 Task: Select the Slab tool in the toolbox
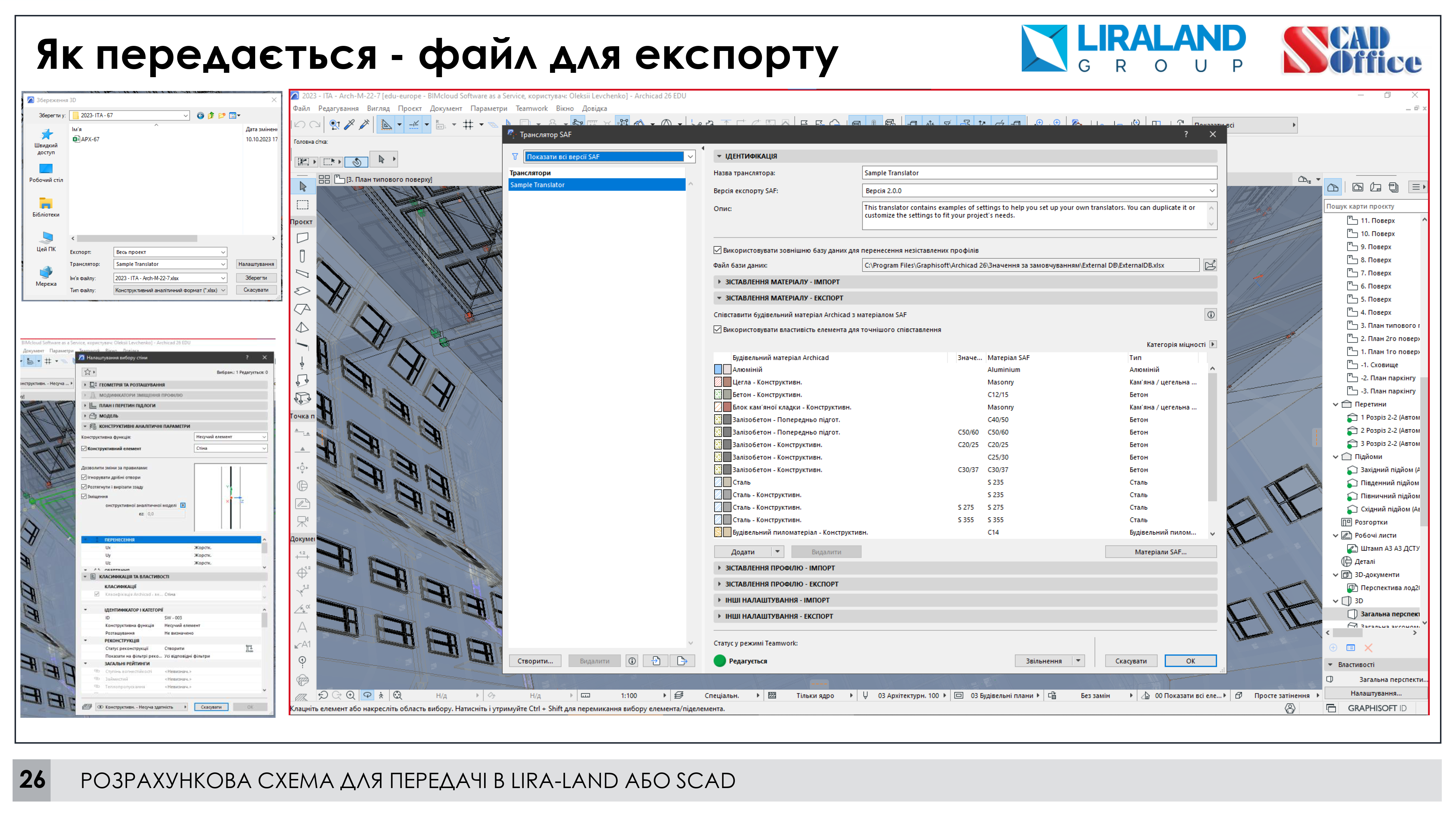click(x=302, y=291)
